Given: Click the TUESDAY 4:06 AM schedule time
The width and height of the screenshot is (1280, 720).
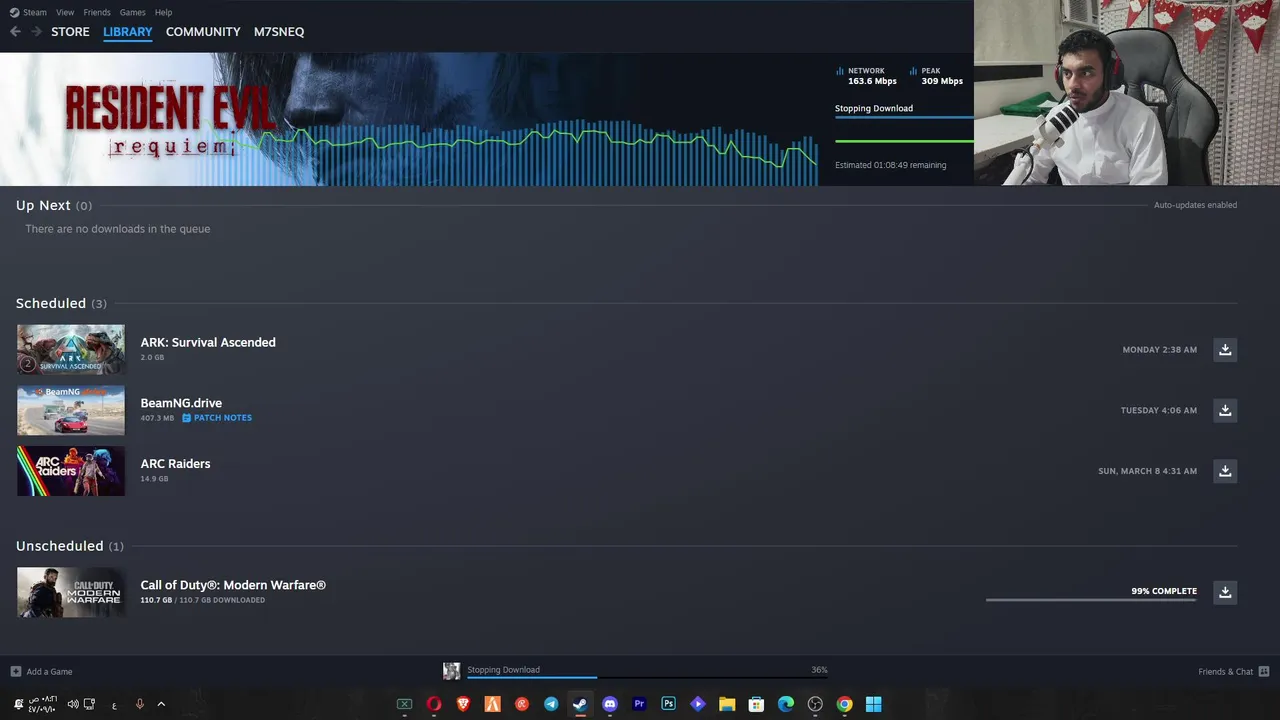Looking at the screenshot, I should [x=1159, y=410].
